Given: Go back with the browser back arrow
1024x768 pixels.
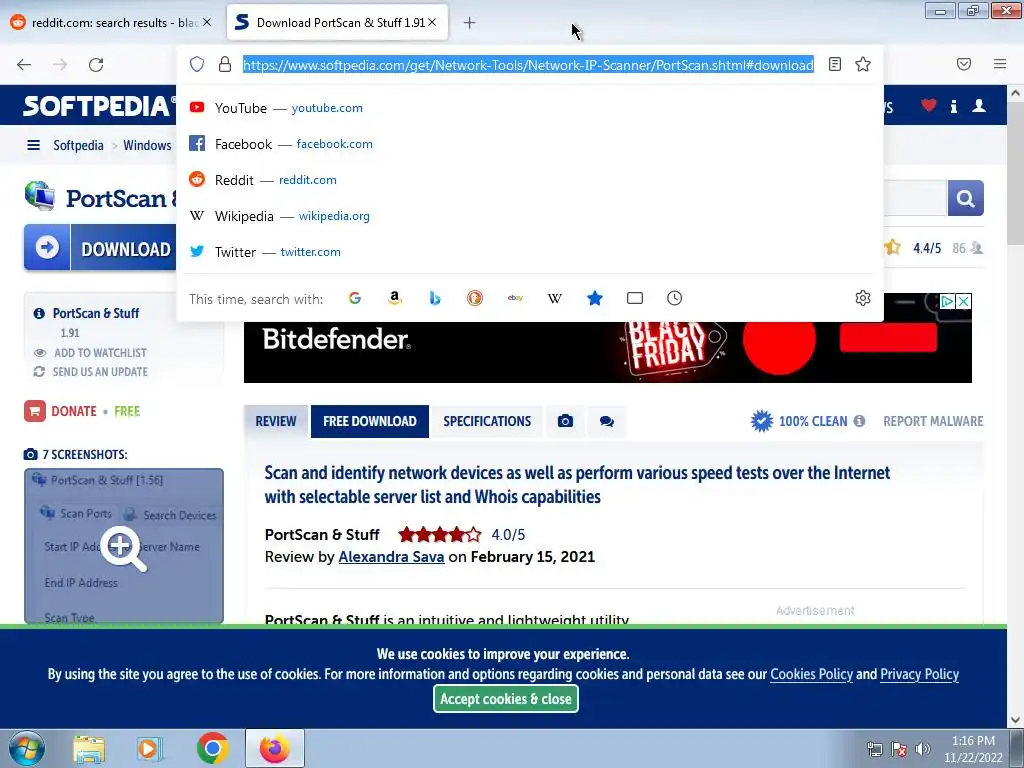Looking at the screenshot, I should pos(24,65).
